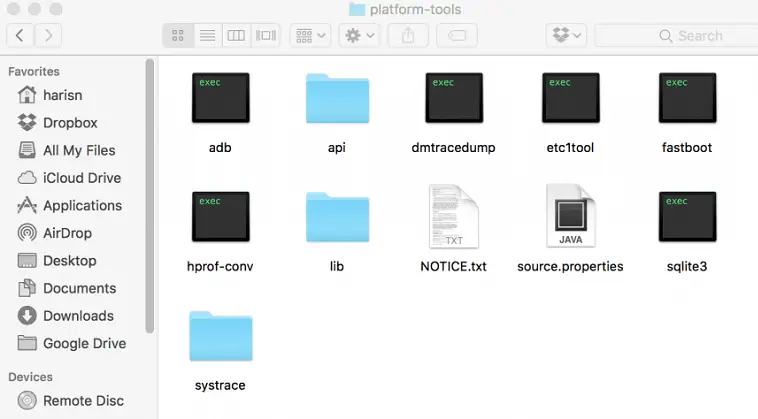Switch to column view
Image resolution: width=758 pixels, height=419 pixels.
(x=236, y=35)
